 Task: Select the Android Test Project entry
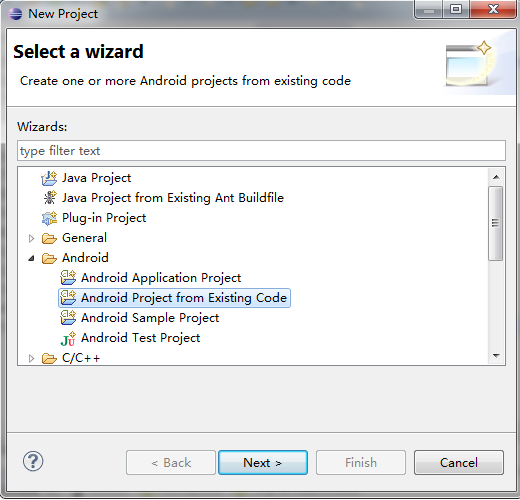tap(140, 338)
